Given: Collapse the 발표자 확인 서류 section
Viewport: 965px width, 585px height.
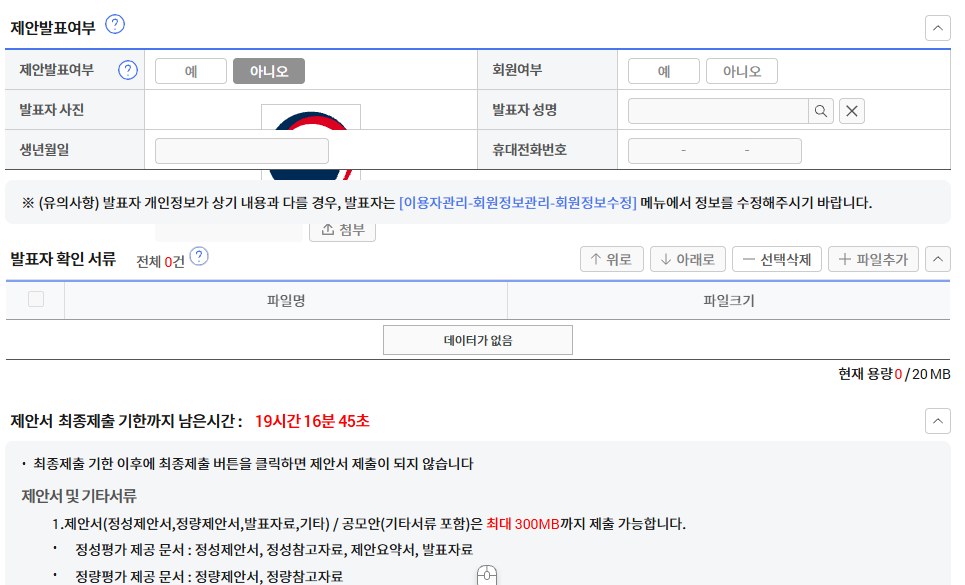Looking at the screenshot, I should point(937,259).
